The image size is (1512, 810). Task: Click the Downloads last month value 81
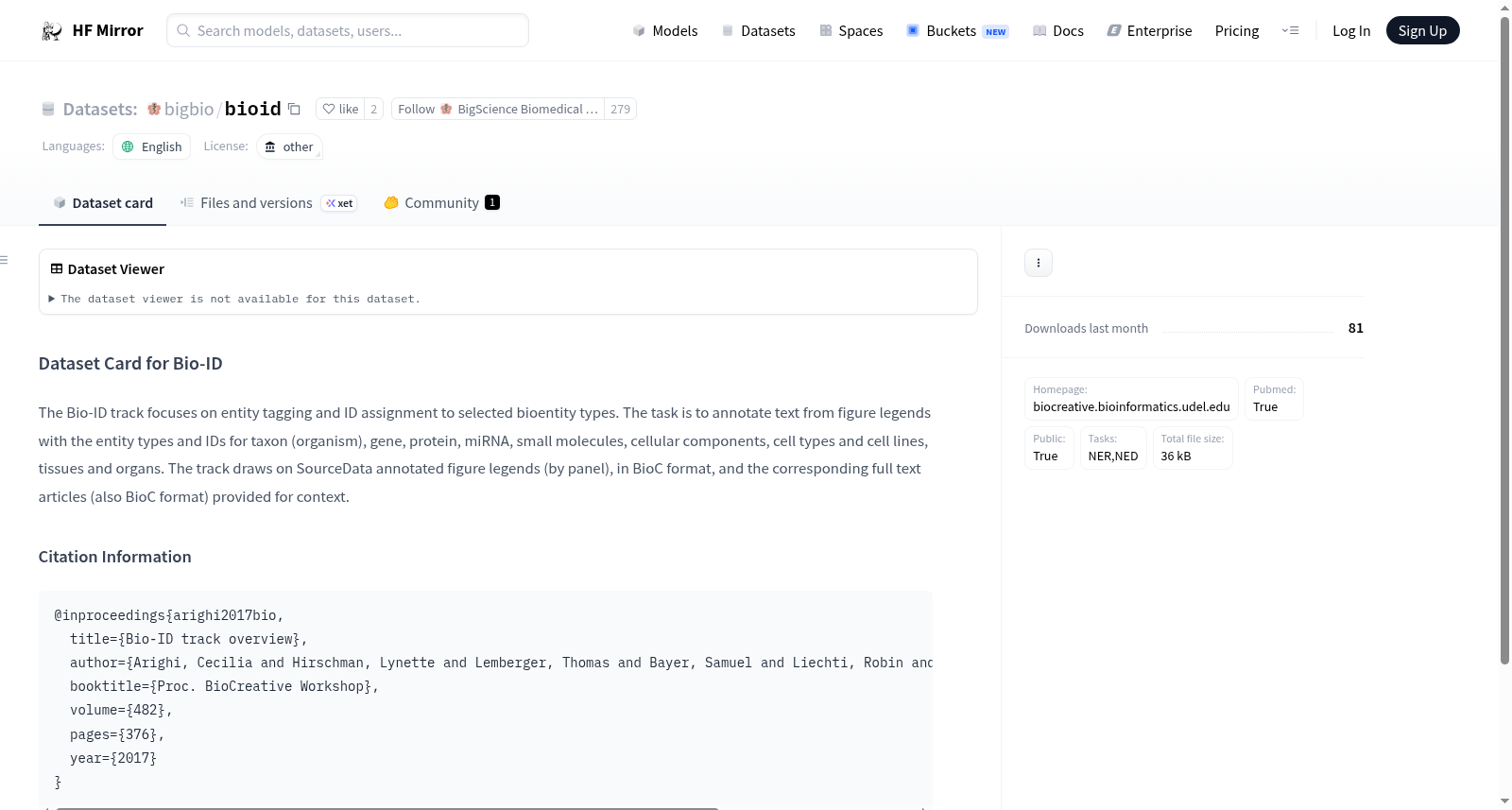[x=1355, y=328]
